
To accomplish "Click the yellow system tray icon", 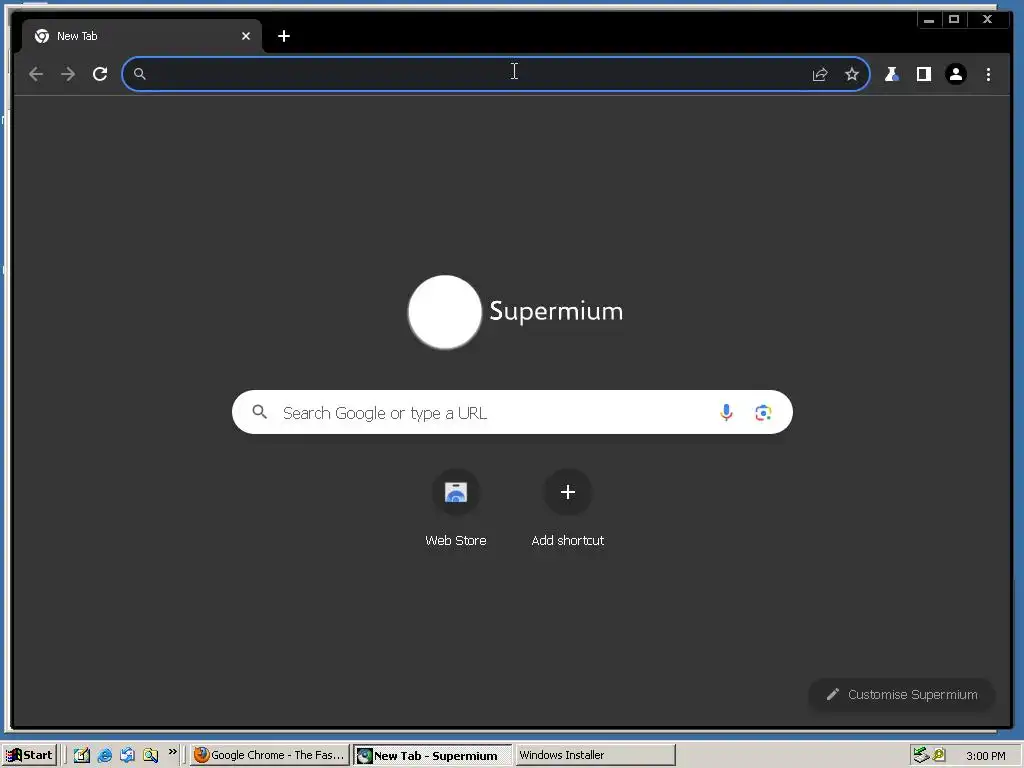I will [x=939, y=756].
